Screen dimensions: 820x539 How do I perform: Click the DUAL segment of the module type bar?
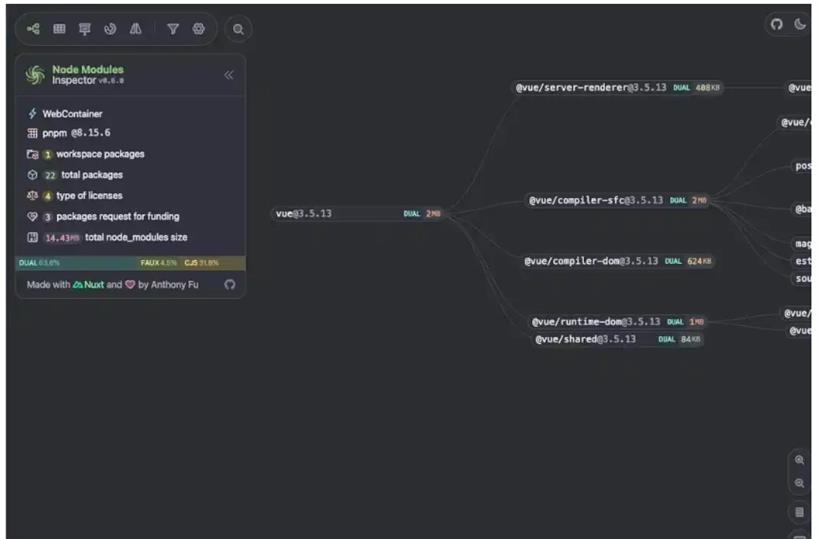pyautogui.click(x=76, y=262)
